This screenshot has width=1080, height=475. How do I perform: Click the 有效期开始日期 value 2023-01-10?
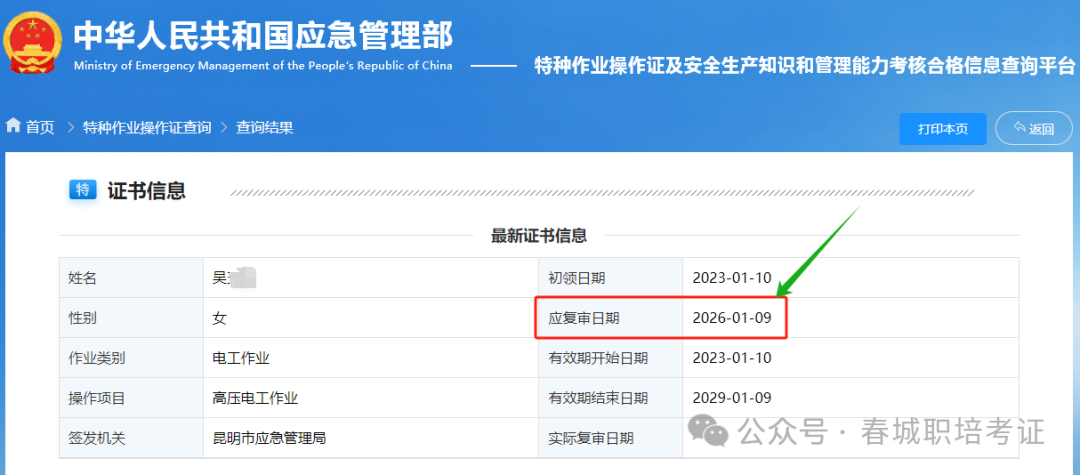[x=731, y=358]
